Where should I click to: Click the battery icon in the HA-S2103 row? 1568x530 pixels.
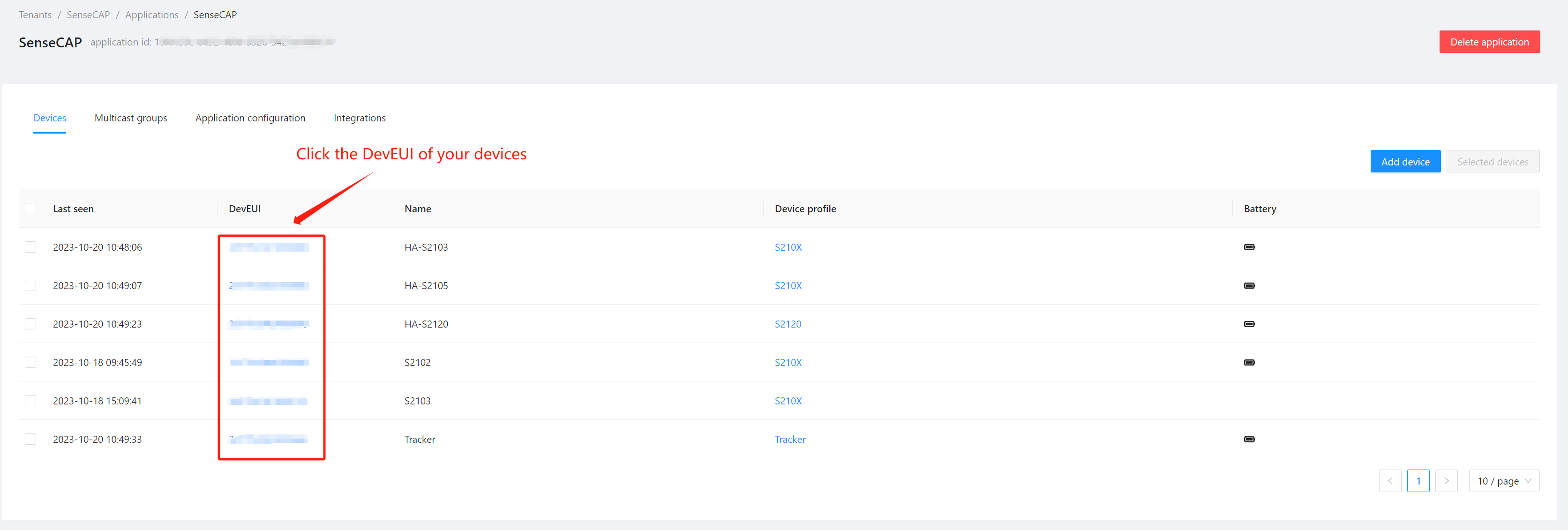point(1249,247)
